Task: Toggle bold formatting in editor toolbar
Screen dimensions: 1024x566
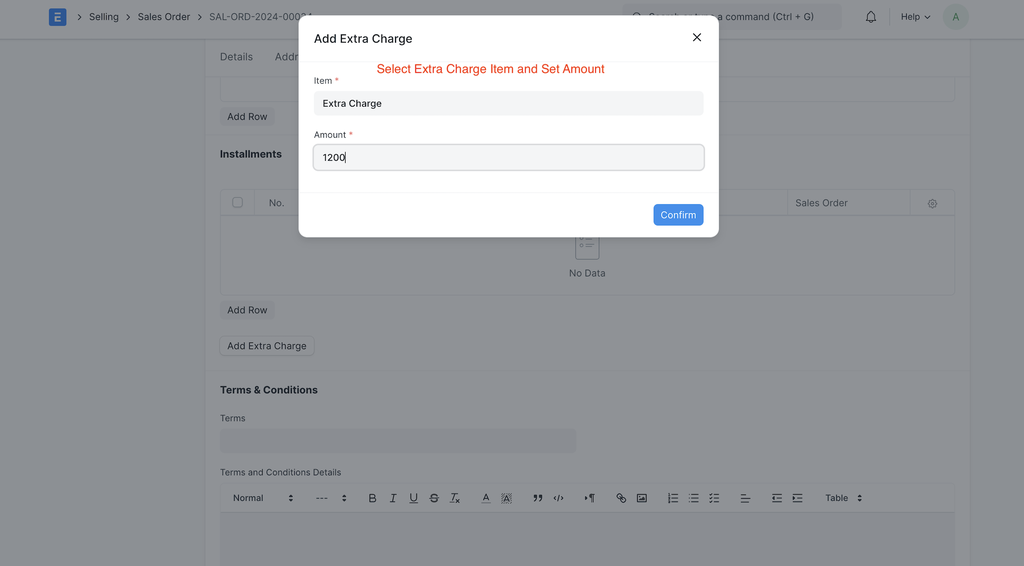Action: 372,498
